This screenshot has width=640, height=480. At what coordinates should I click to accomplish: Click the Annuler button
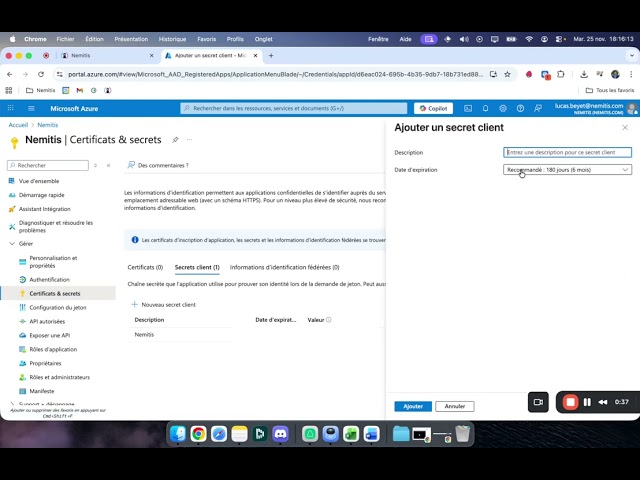(x=455, y=406)
